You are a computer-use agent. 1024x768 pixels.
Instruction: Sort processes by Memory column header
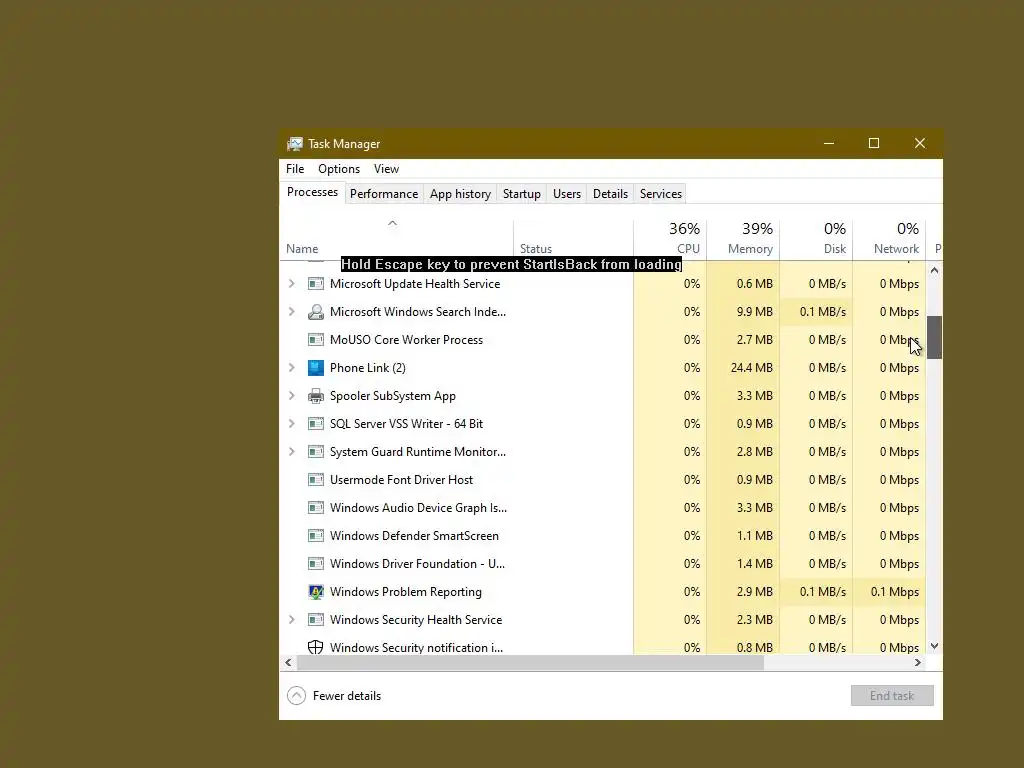[743, 239]
